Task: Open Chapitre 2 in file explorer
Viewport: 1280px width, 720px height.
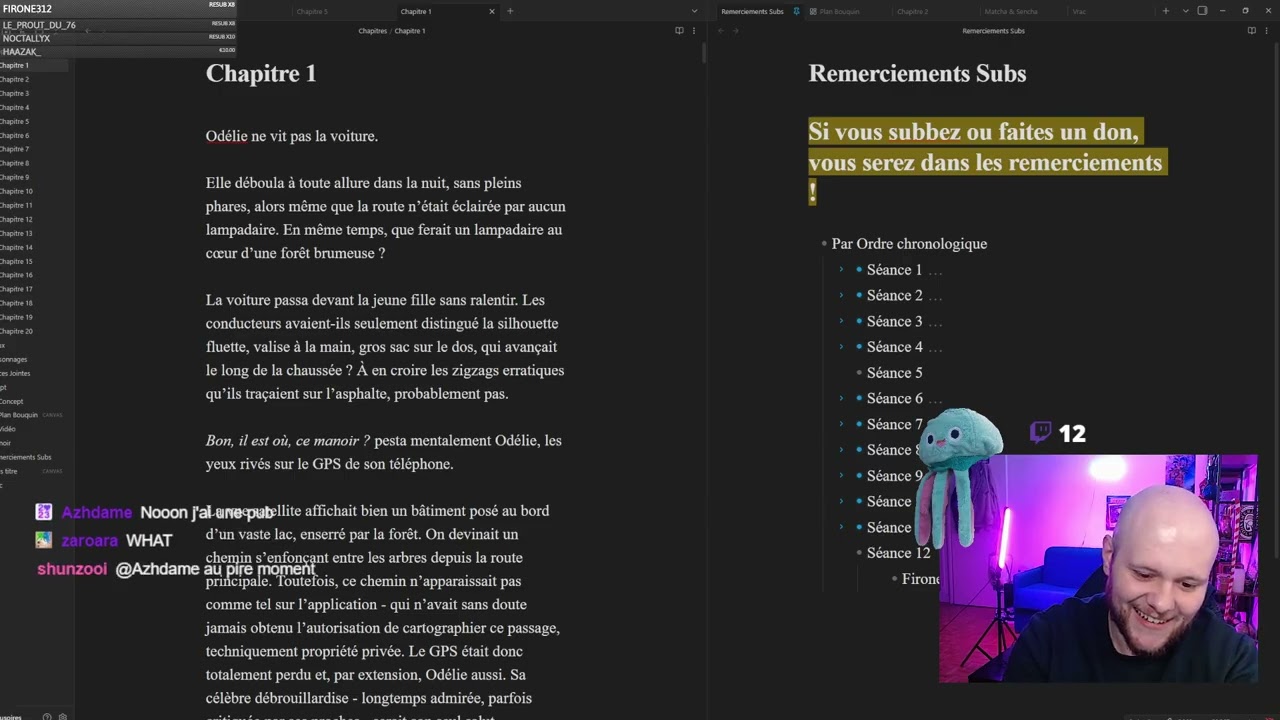Action: tap(14, 79)
